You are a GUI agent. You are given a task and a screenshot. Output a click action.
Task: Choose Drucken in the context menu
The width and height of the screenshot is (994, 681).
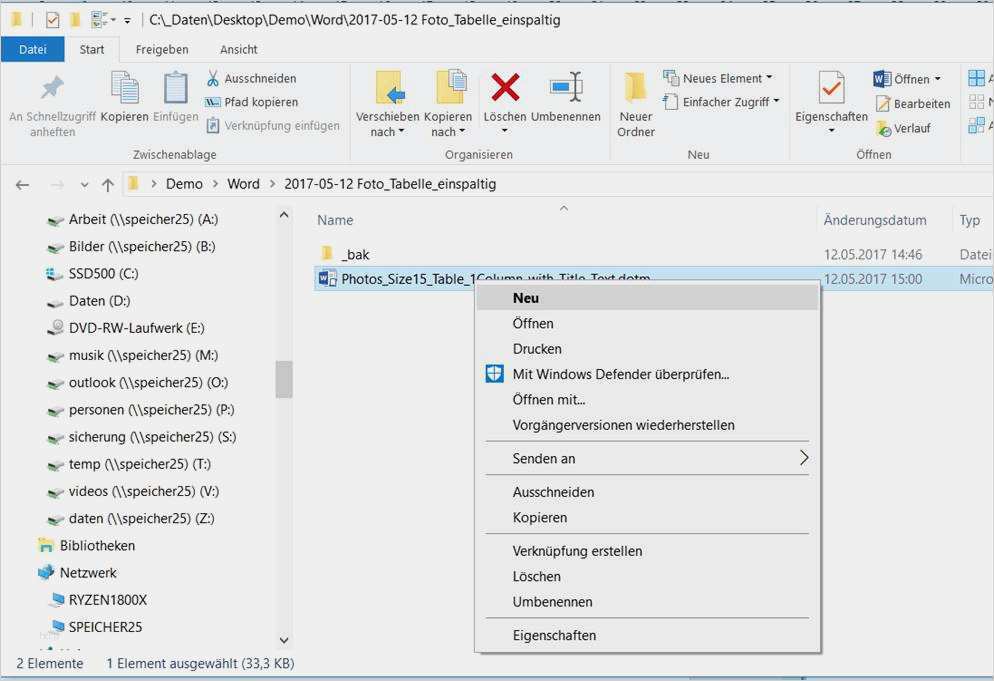[x=647, y=349]
